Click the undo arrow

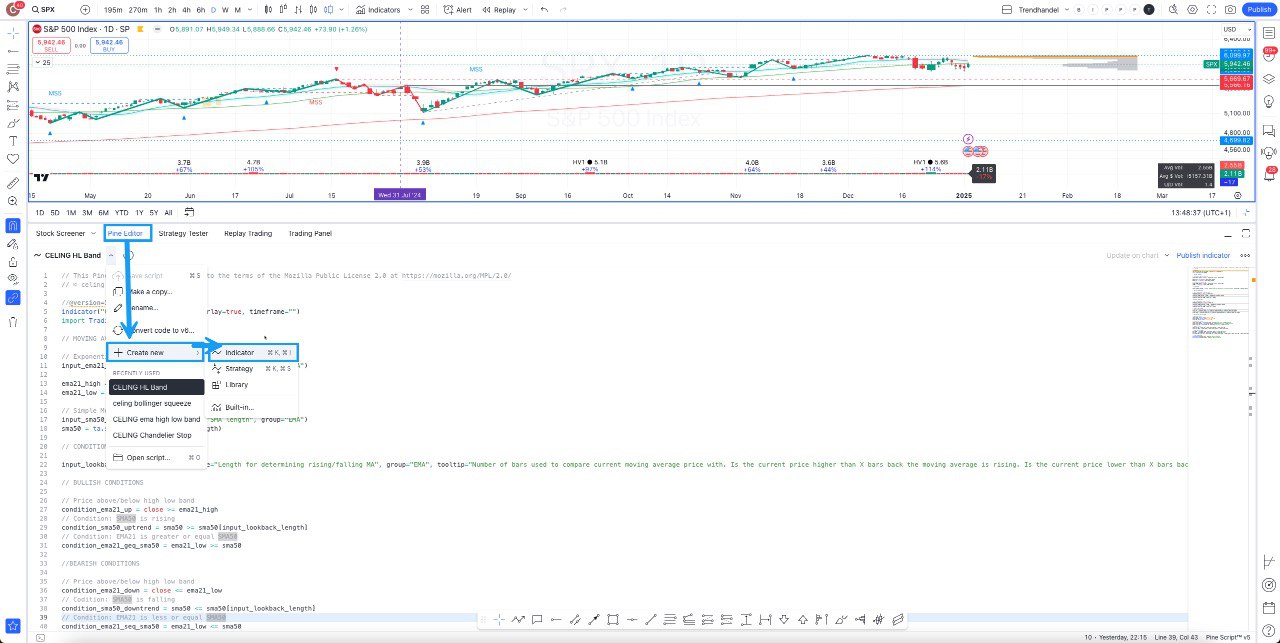[544, 9]
